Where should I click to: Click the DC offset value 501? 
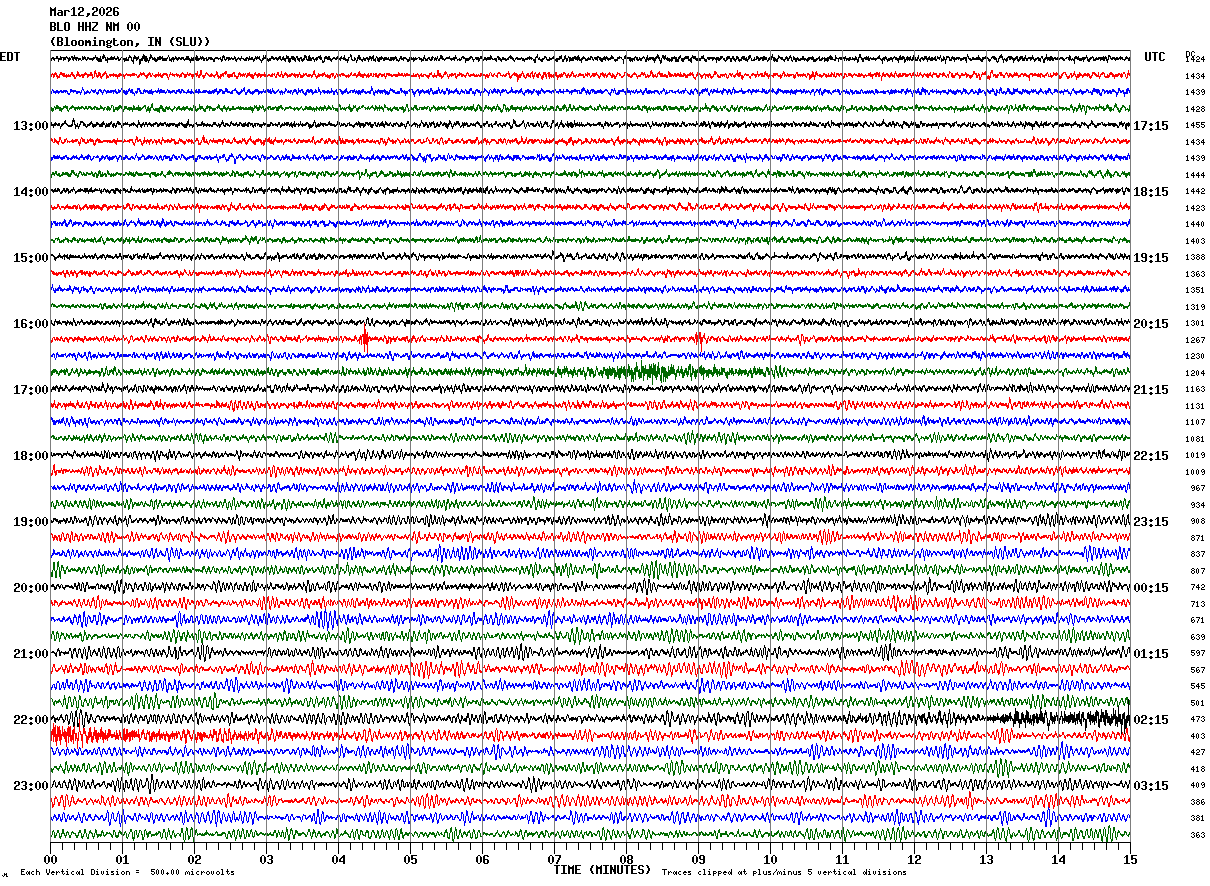click(1197, 703)
